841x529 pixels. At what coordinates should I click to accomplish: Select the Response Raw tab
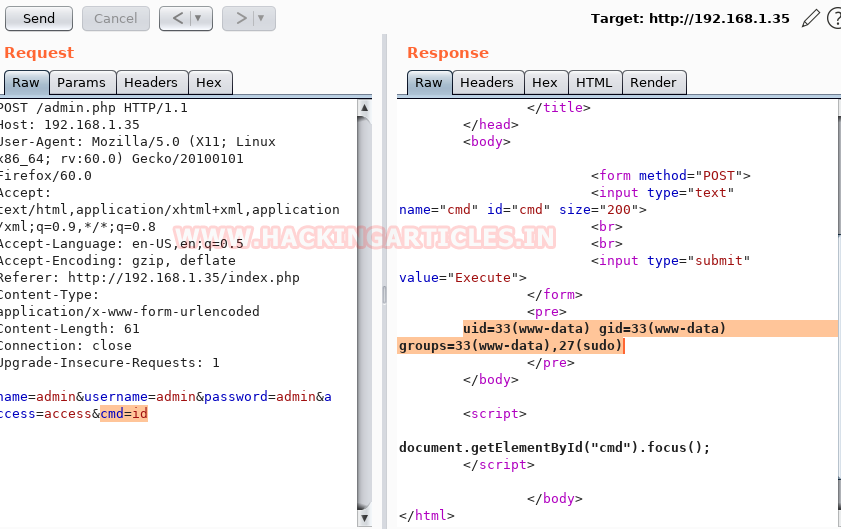(x=429, y=83)
